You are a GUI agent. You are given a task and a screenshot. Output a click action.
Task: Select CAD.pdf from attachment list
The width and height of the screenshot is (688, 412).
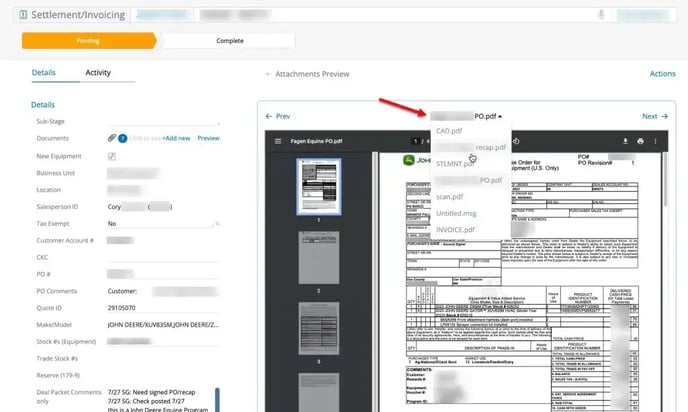click(x=448, y=131)
